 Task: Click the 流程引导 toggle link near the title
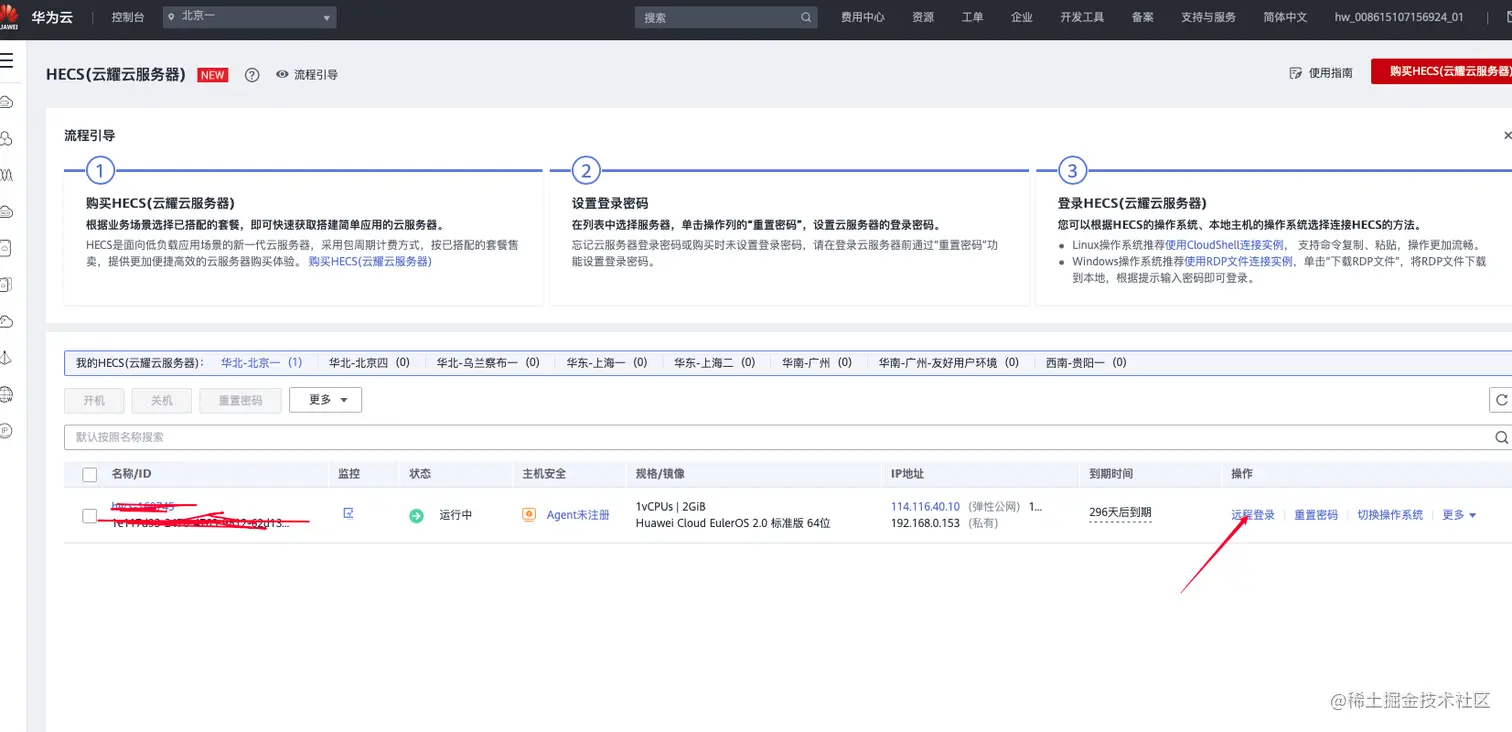[x=316, y=75]
